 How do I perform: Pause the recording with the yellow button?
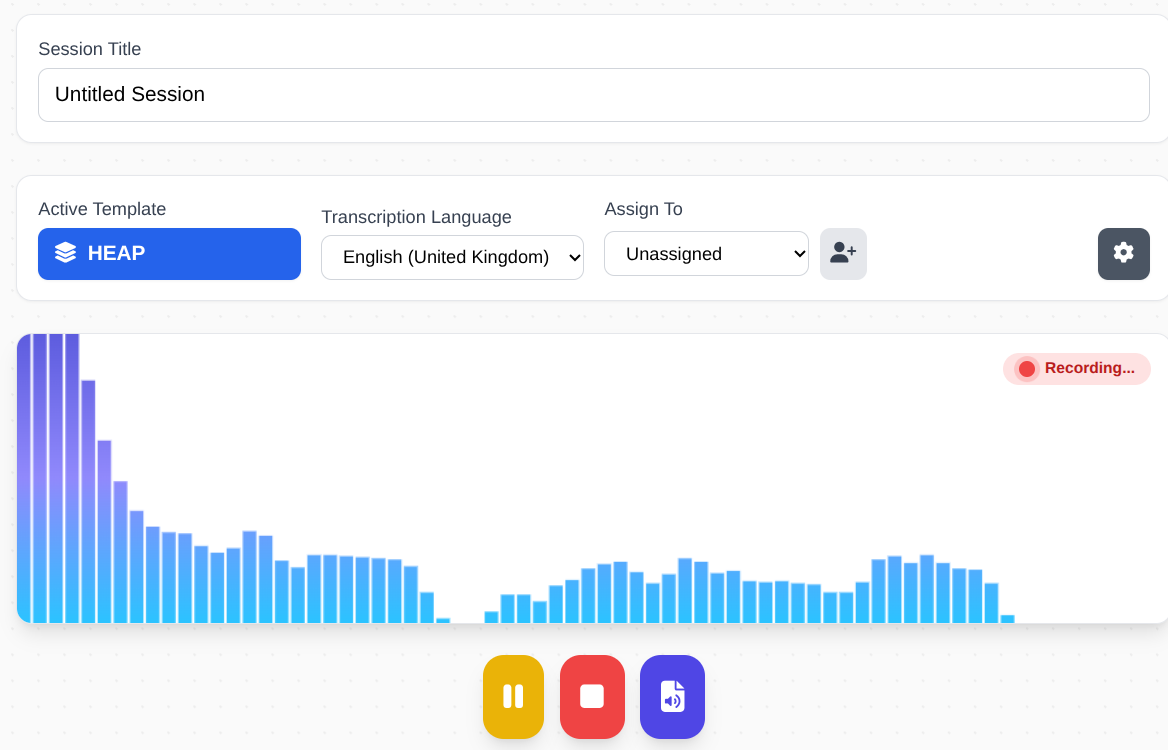513,697
